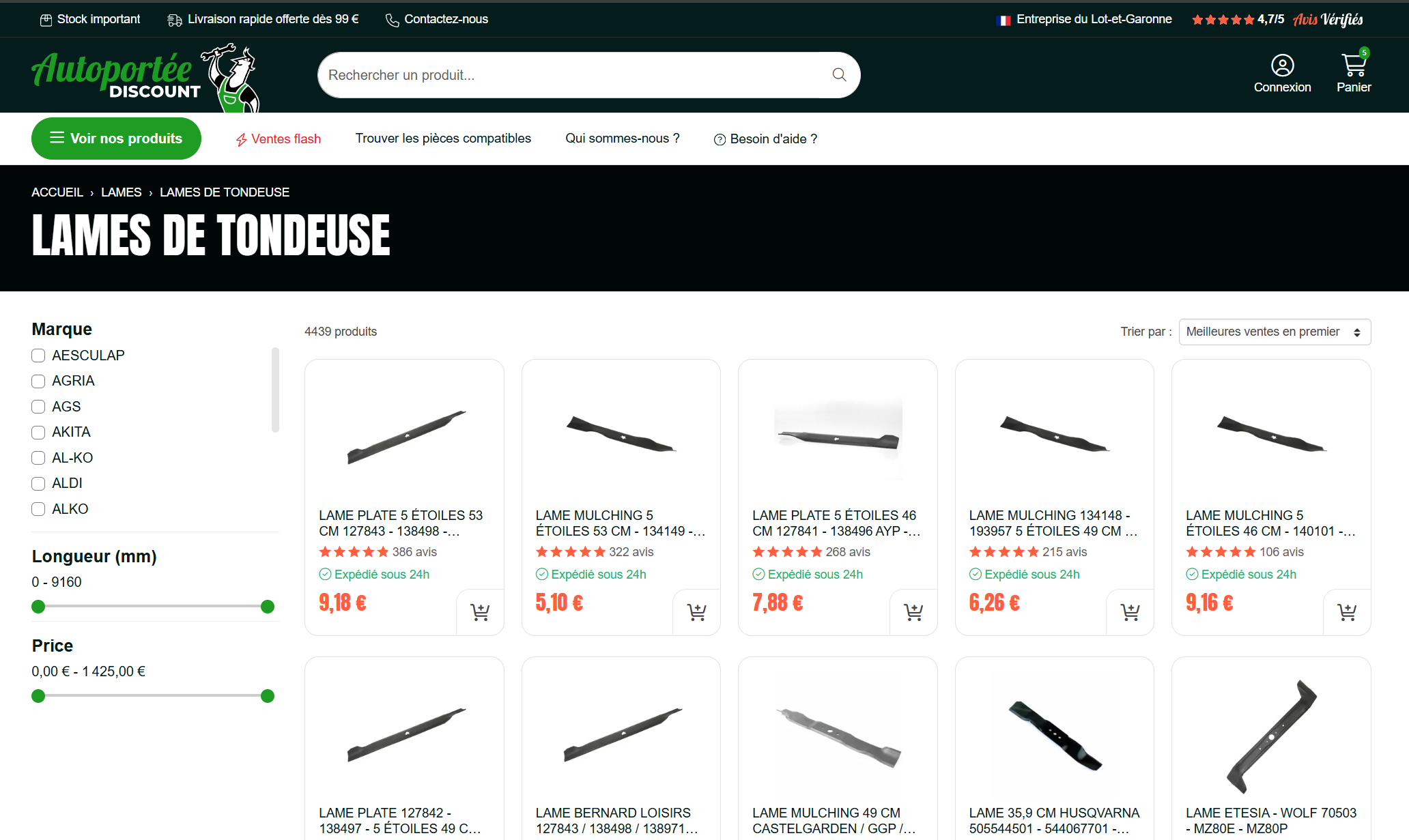Open the Trier par sort dropdown
This screenshot has width=1409, height=840.
(1275, 332)
